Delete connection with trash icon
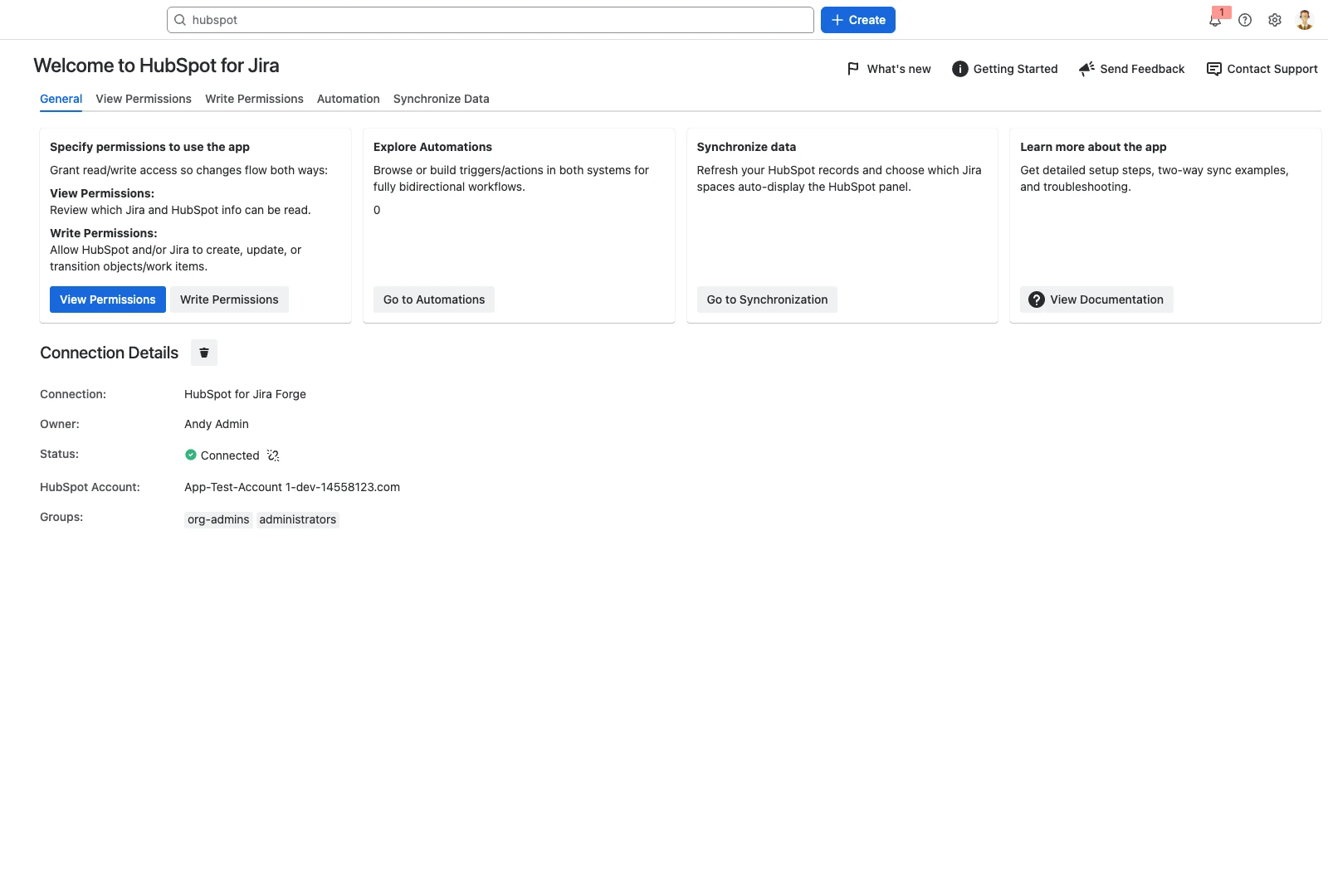Viewport: 1328px width, 896px height. (204, 353)
